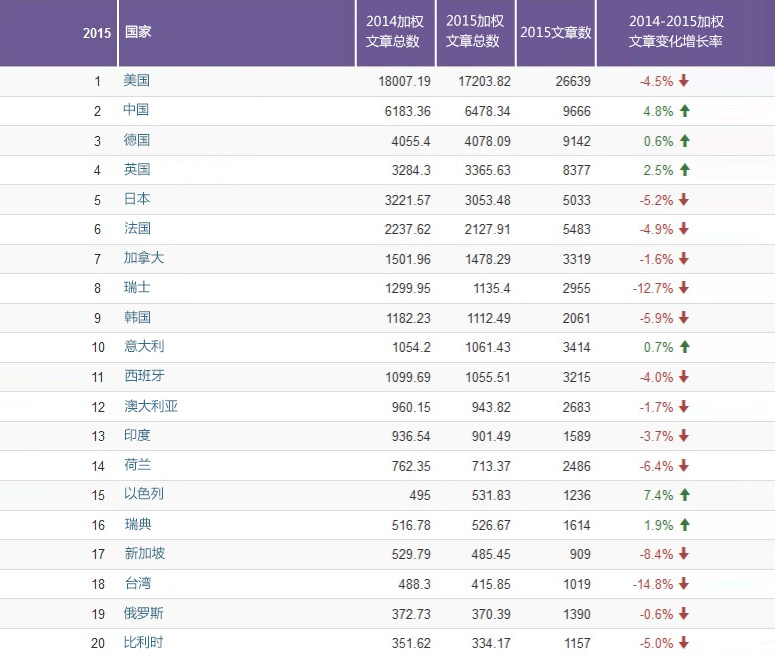The height and width of the screenshot is (660, 775).
Task: Click the green up arrow in 意大利 row
Action: 684,347
